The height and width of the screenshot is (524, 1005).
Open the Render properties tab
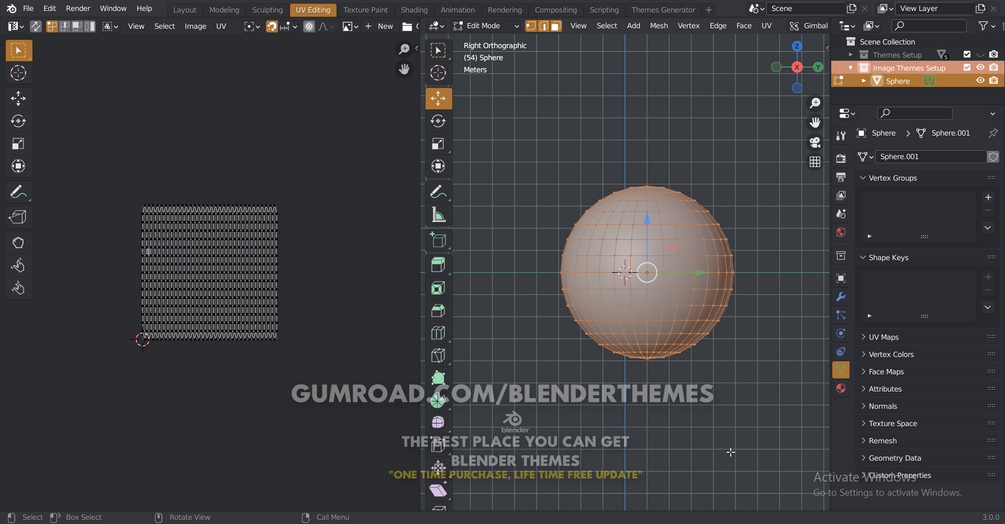841,158
